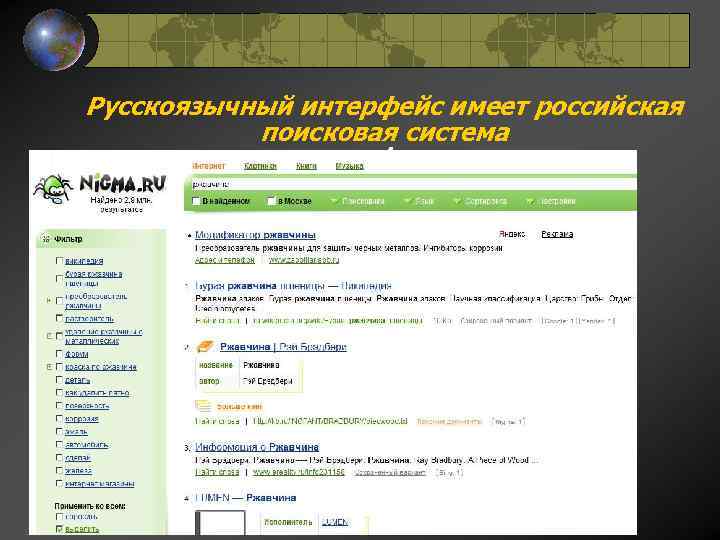Image resolution: width=720 pixels, height=540 pixels.
Task: Switch to the Картинки search tab
Action: pos(260,166)
